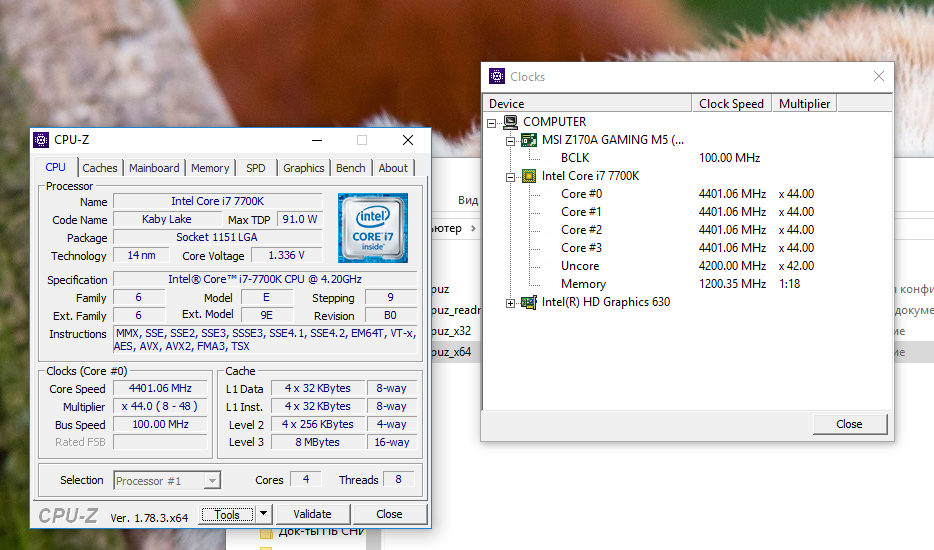This screenshot has height=550, width=934.
Task: Click the Specification field text
Action: pos(265,279)
